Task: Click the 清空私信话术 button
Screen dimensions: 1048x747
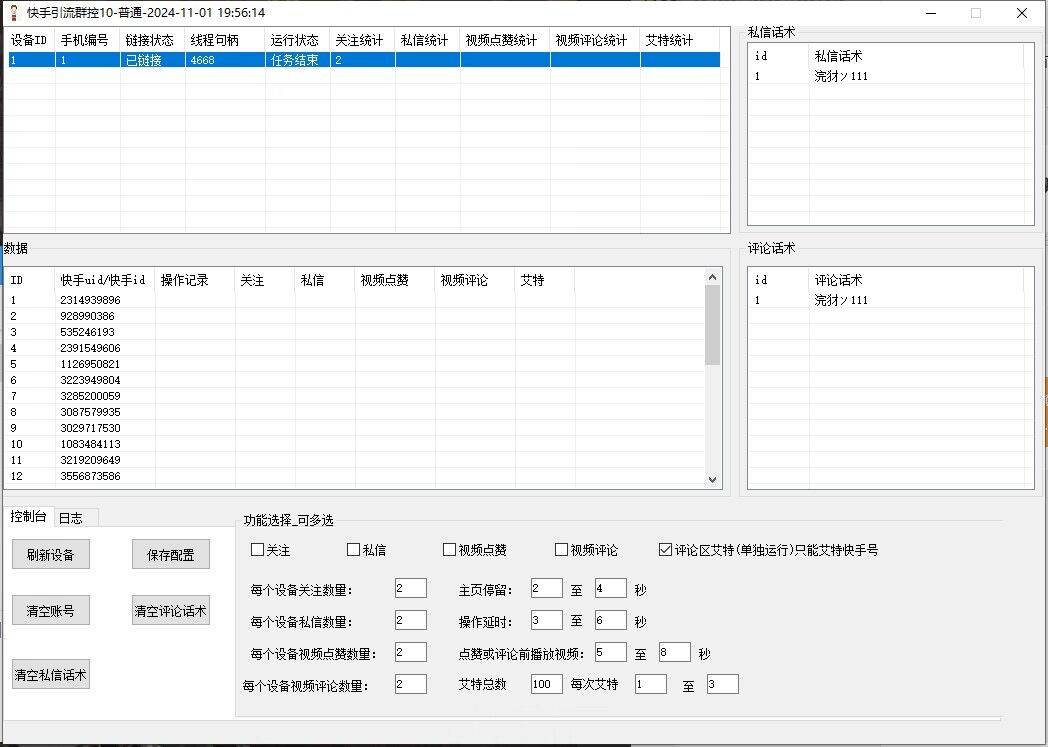Action: click(50, 673)
